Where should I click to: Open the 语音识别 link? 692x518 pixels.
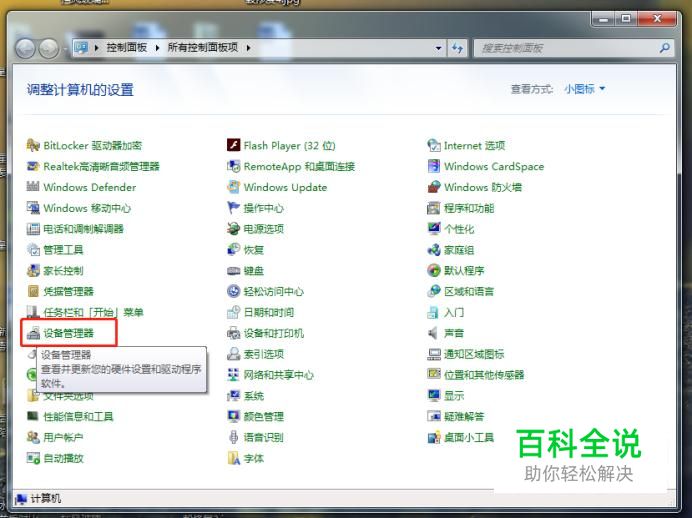264,437
